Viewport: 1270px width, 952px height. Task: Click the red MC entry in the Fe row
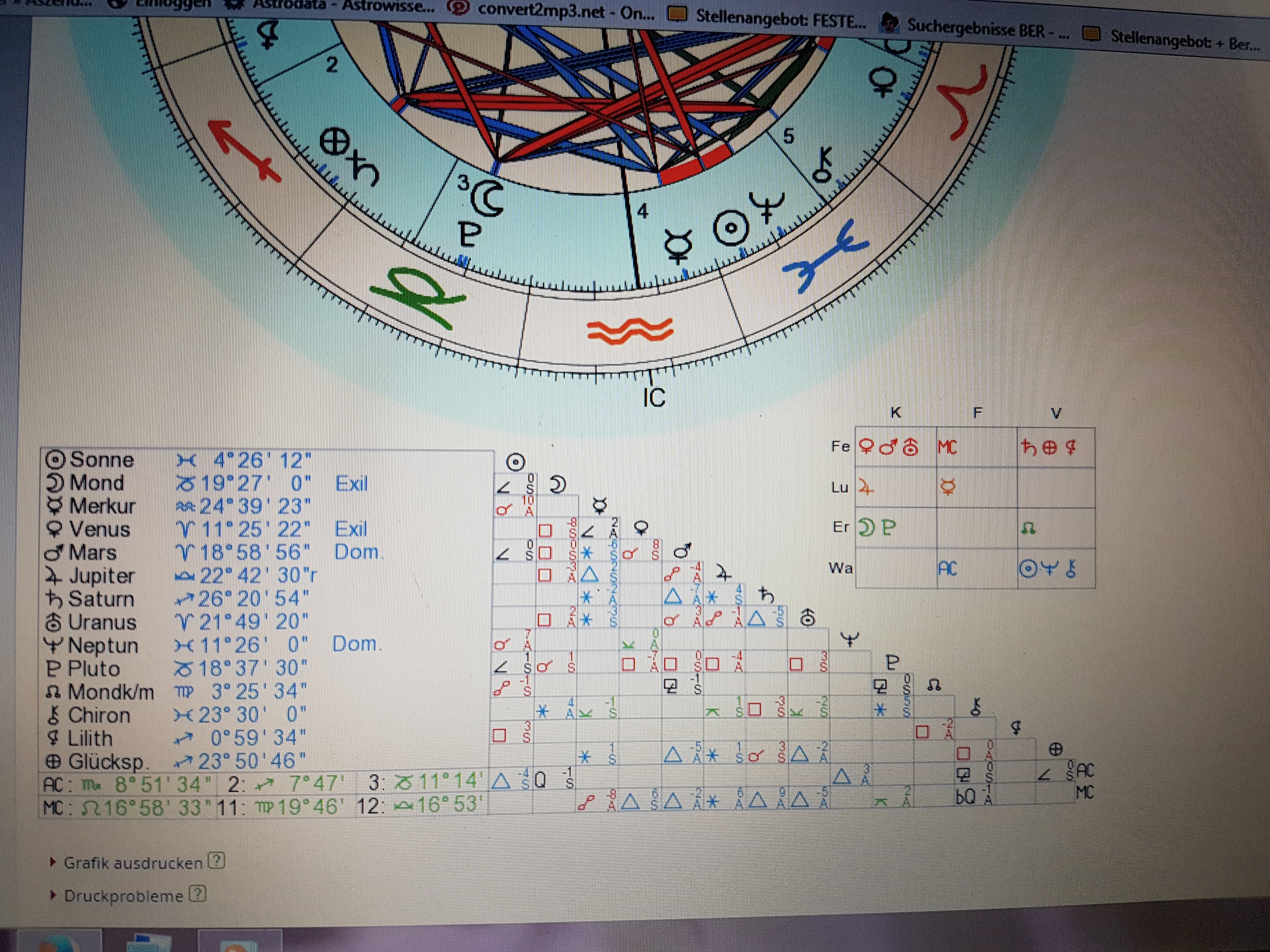(x=947, y=447)
